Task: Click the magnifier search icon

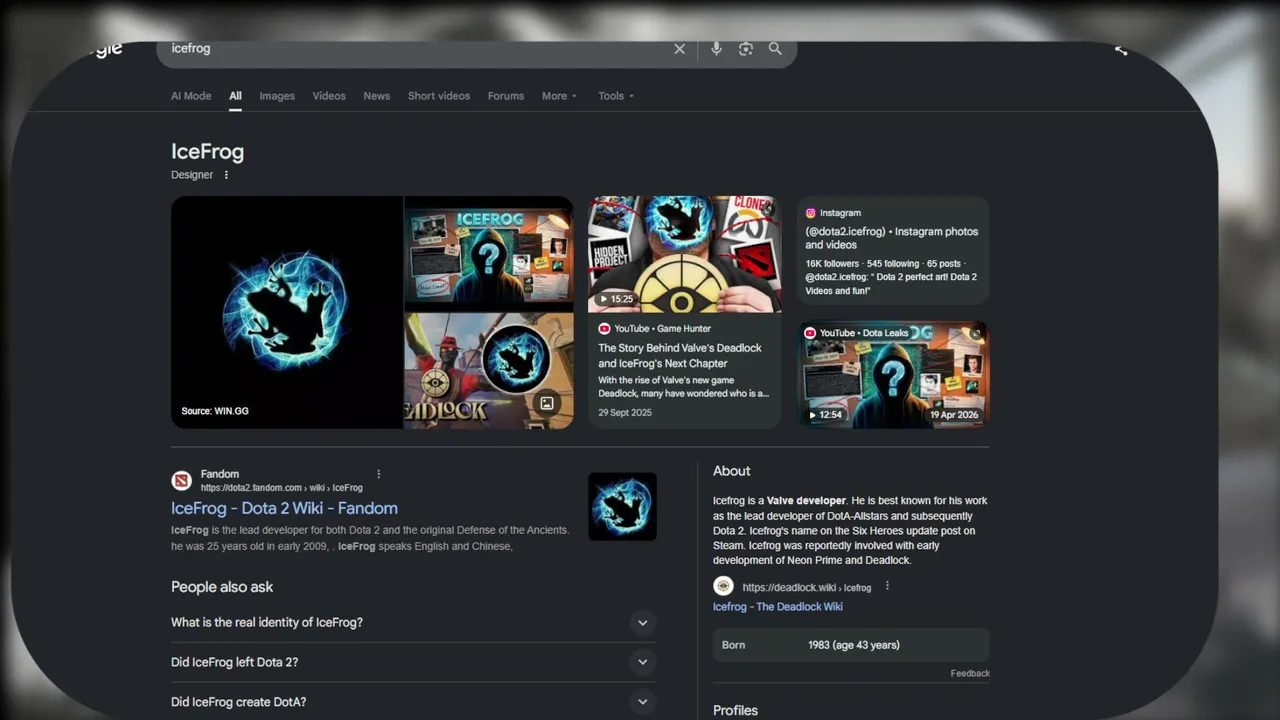Action: tap(775, 49)
